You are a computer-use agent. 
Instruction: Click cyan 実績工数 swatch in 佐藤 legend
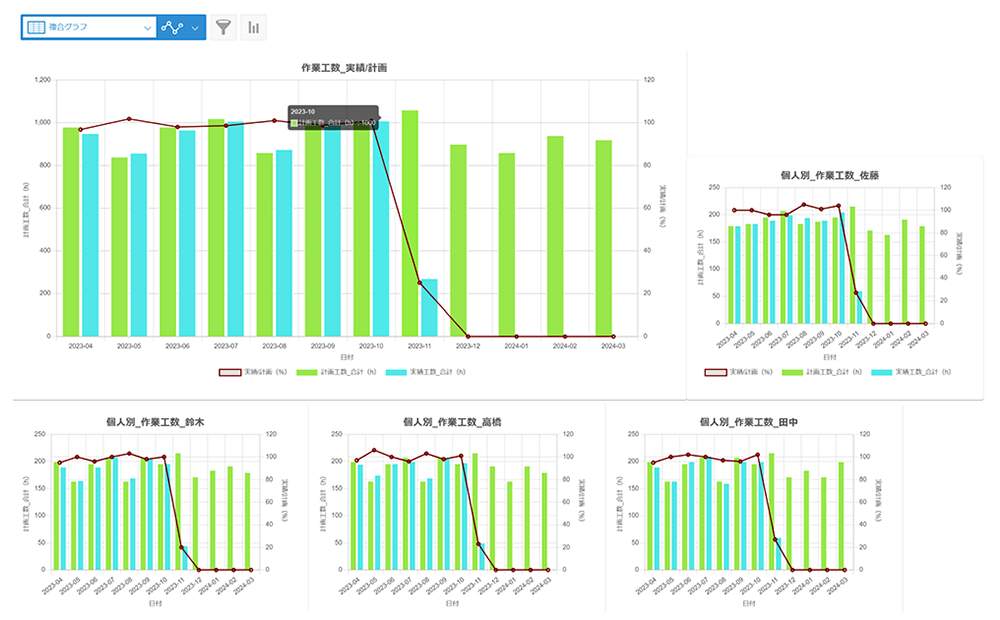[x=882, y=372]
